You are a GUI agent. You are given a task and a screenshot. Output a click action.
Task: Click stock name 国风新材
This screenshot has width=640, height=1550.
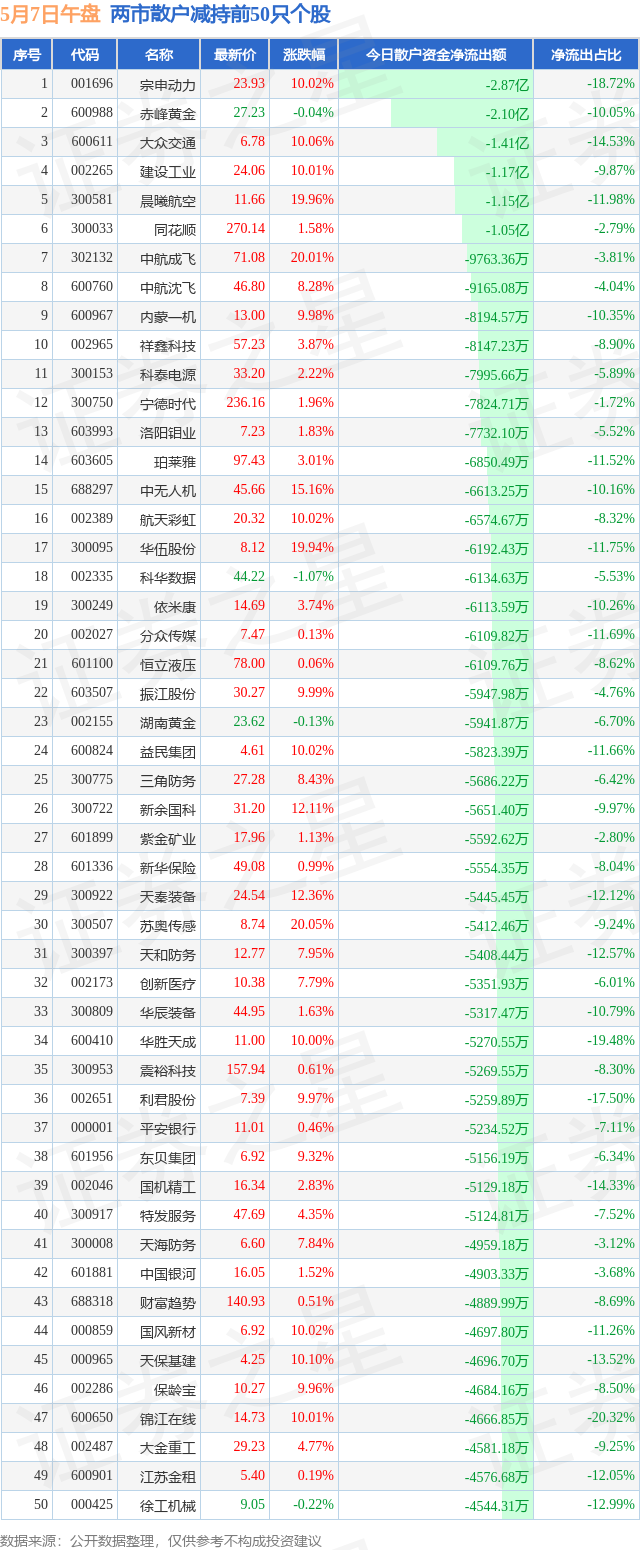click(x=168, y=1332)
